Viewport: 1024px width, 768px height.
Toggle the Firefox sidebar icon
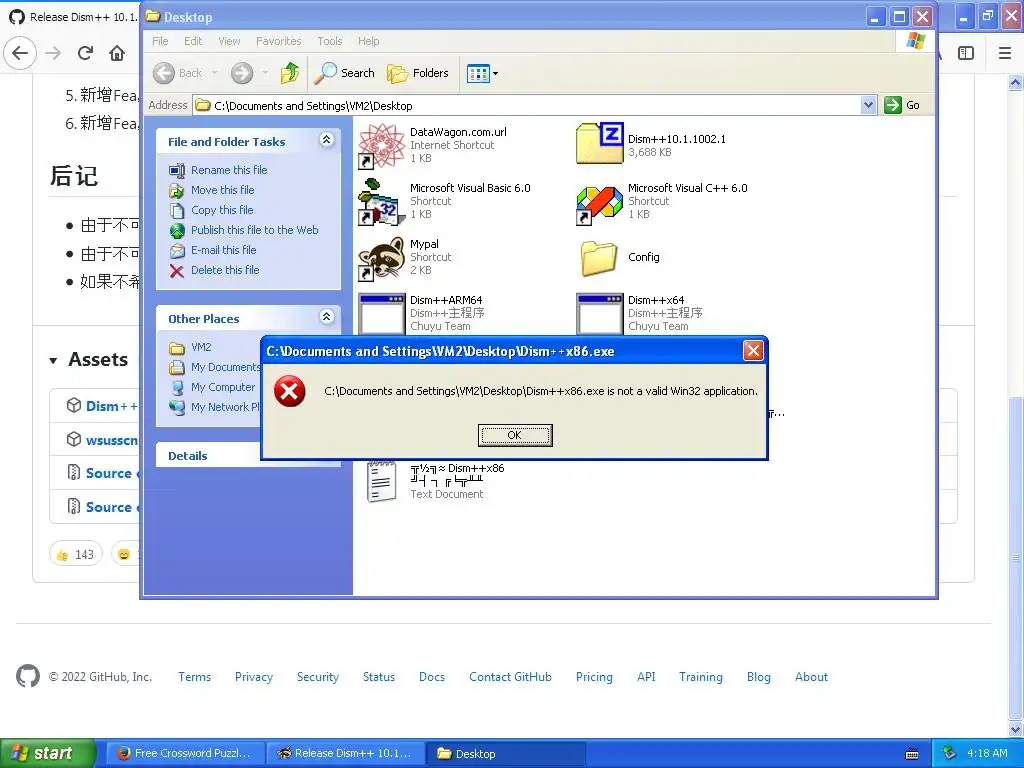(x=966, y=53)
